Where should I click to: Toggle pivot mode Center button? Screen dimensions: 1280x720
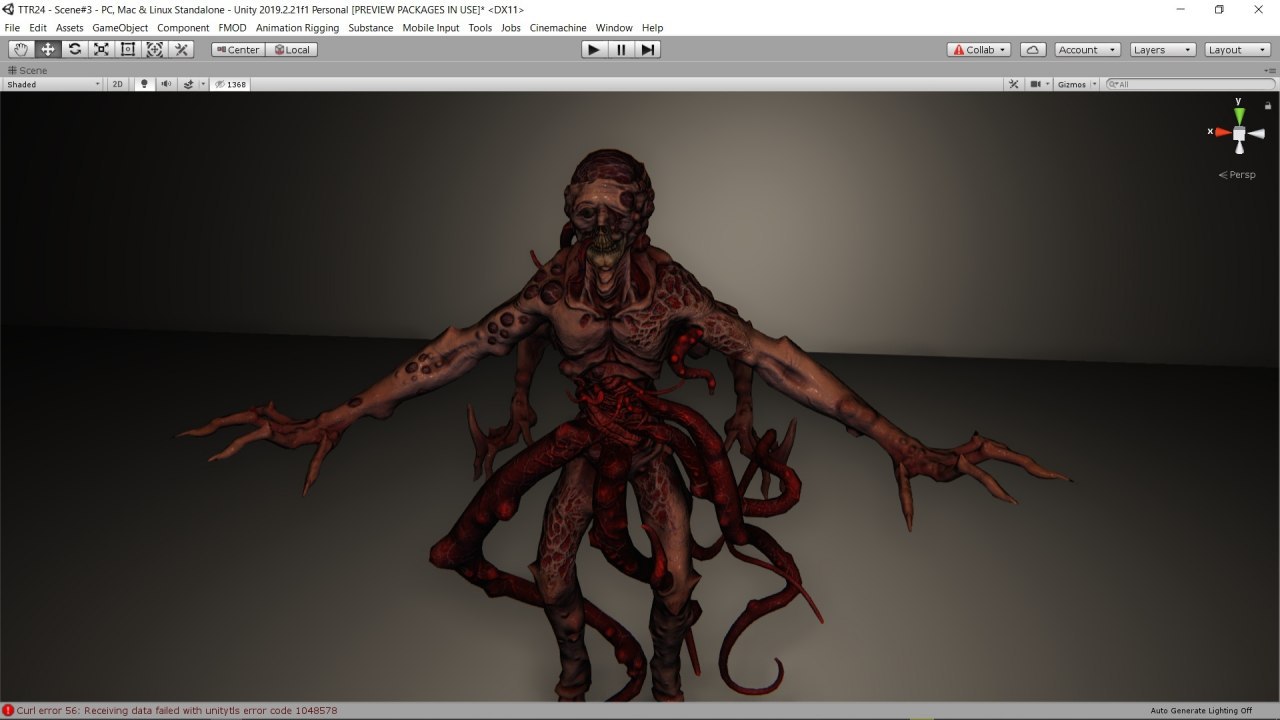pyautogui.click(x=238, y=49)
